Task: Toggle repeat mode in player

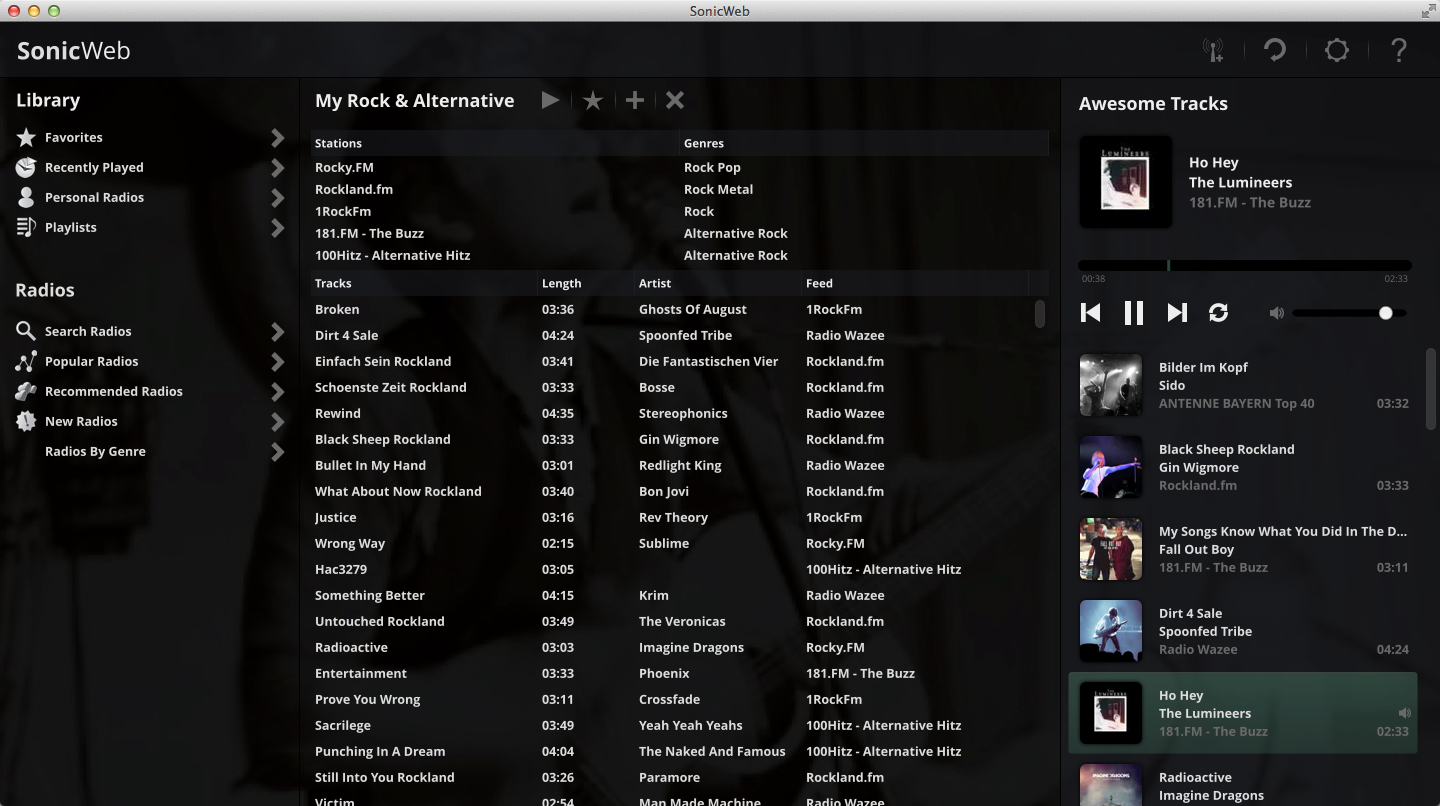Action: coord(1218,313)
